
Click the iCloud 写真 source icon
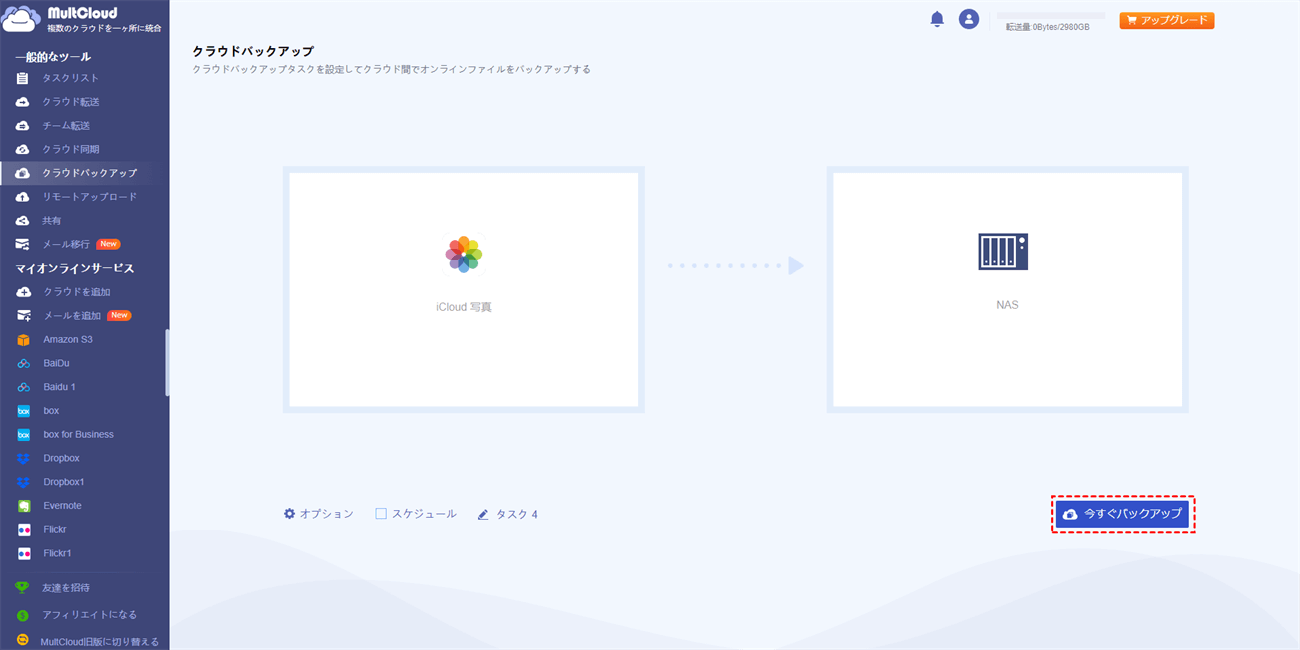[x=464, y=254]
